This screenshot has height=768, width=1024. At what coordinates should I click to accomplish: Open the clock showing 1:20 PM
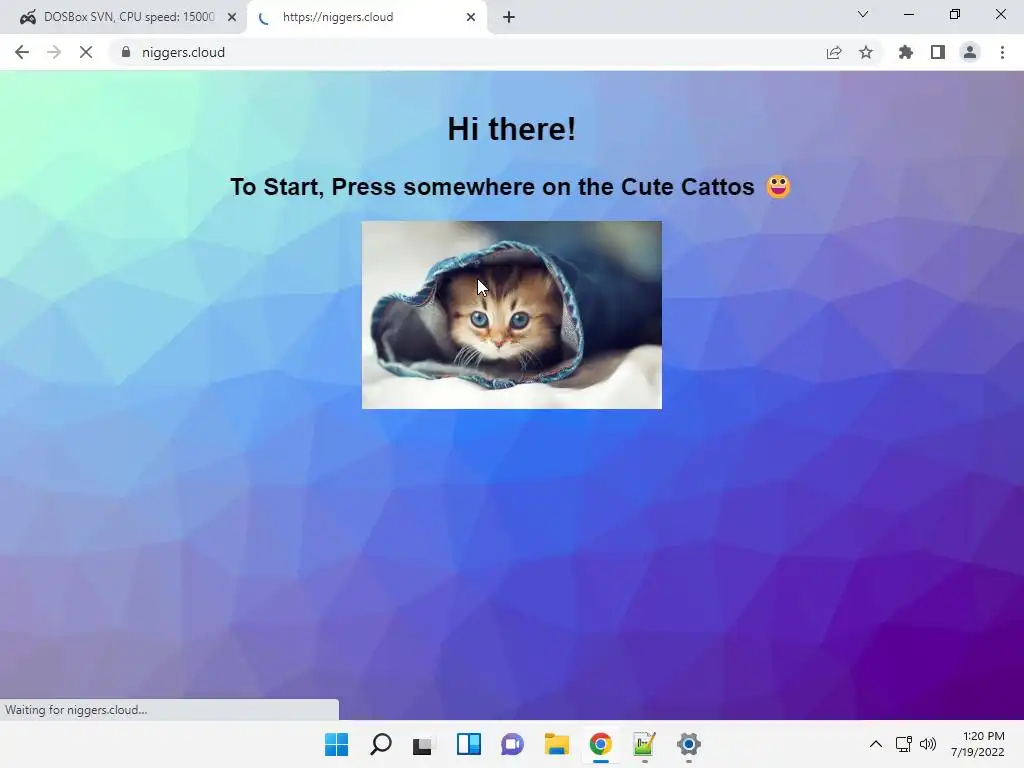tap(978, 744)
